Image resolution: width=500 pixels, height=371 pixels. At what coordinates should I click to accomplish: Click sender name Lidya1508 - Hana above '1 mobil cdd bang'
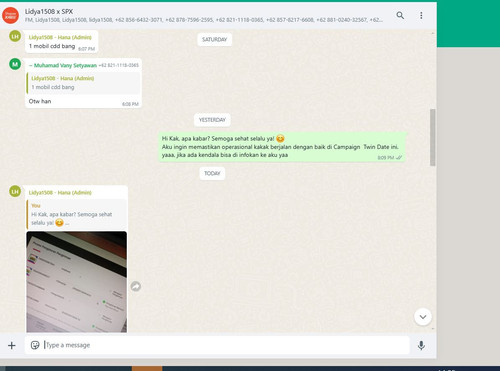click(x=60, y=37)
